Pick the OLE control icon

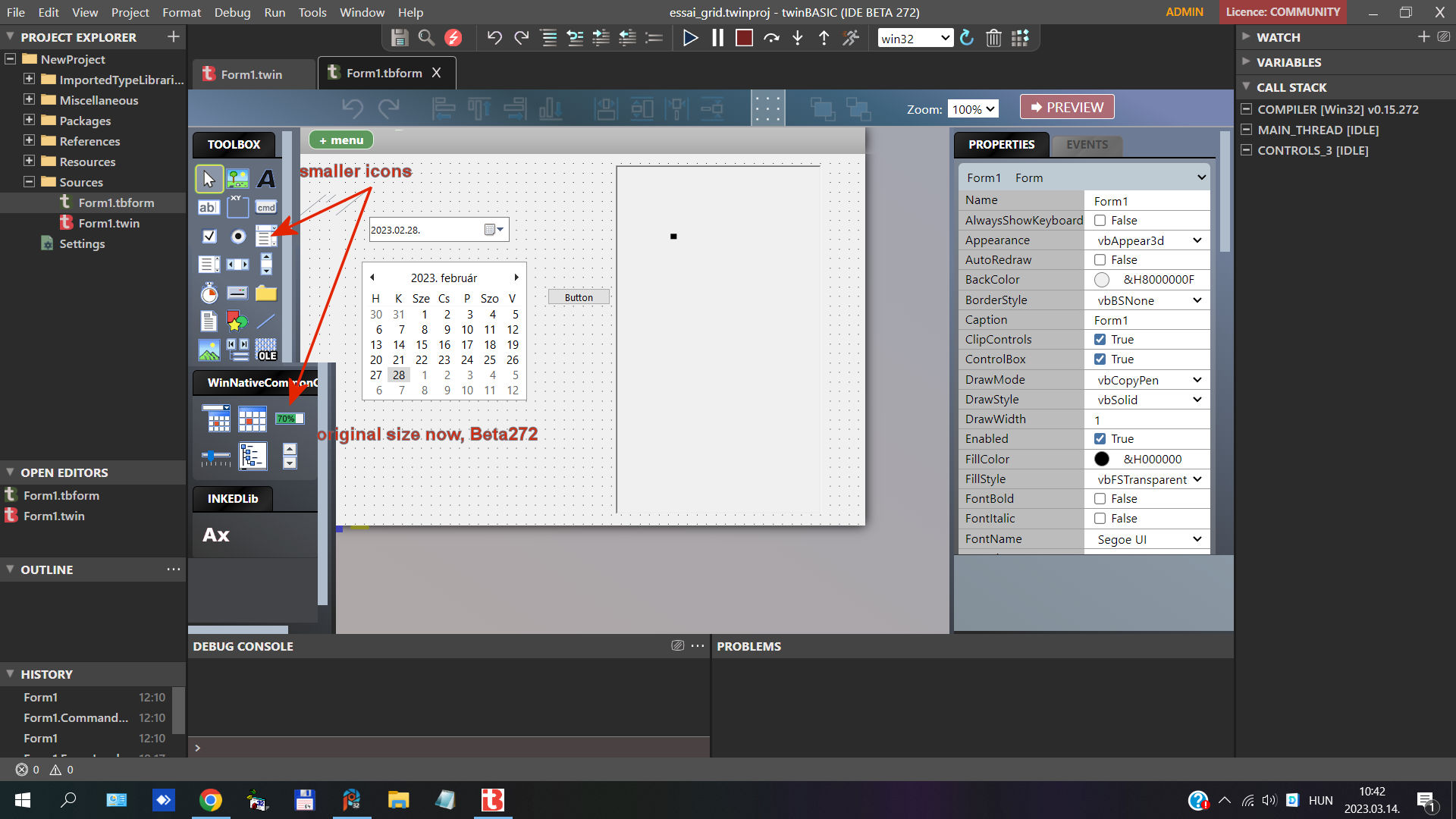click(x=266, y=350)
